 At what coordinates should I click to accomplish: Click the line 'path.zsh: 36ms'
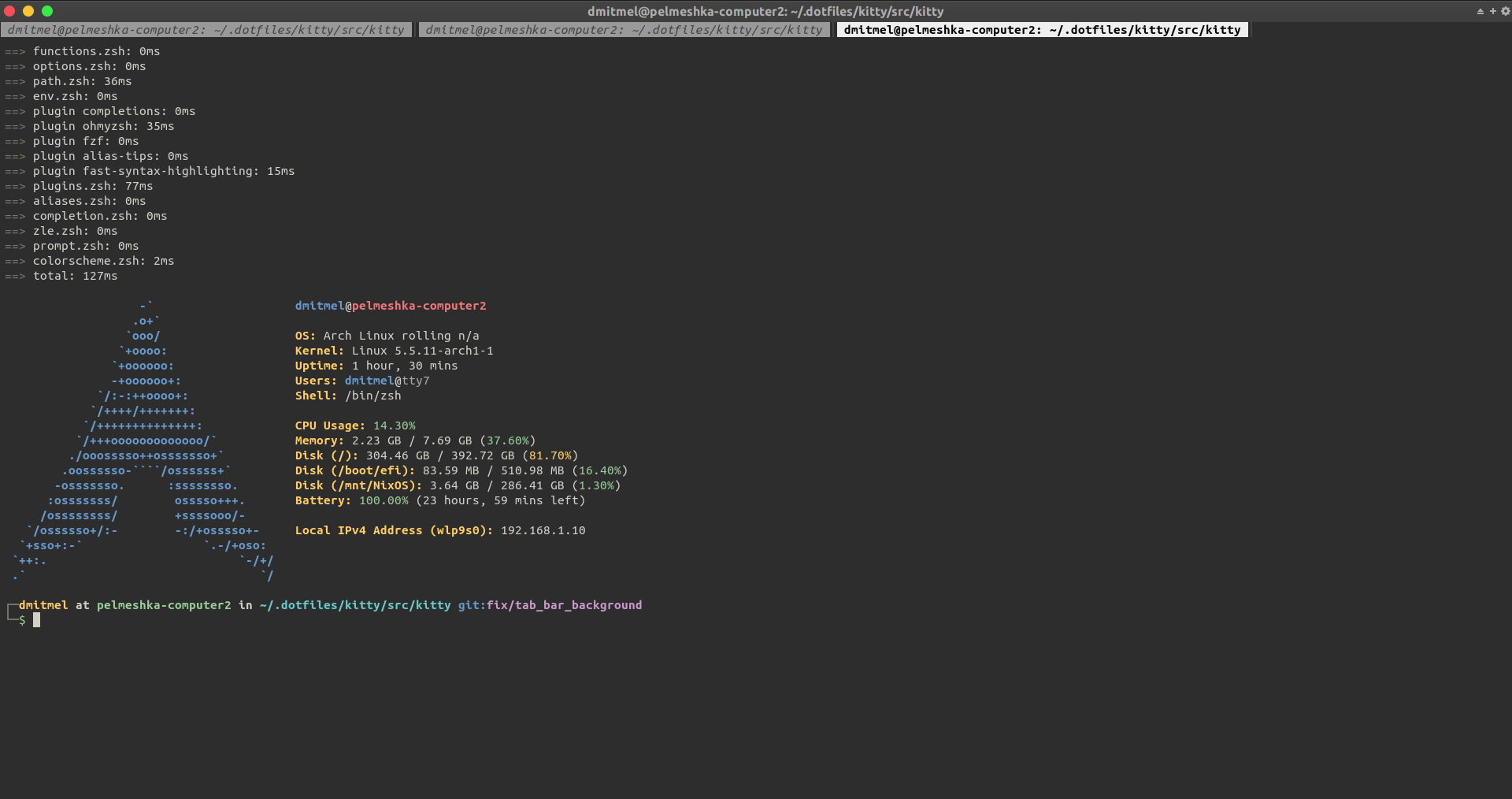coord(69,81)
